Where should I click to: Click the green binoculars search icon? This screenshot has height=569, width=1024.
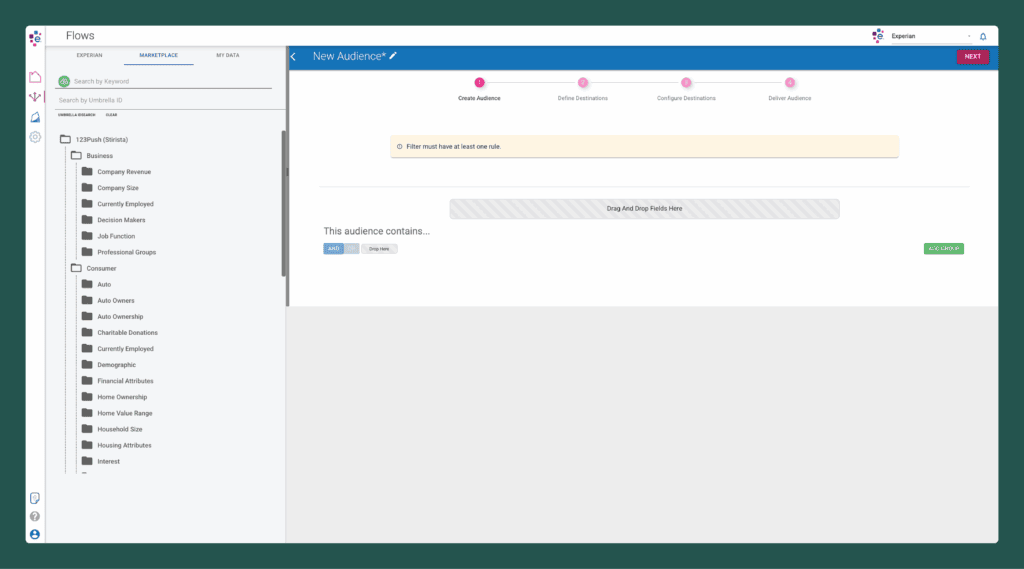64,81
